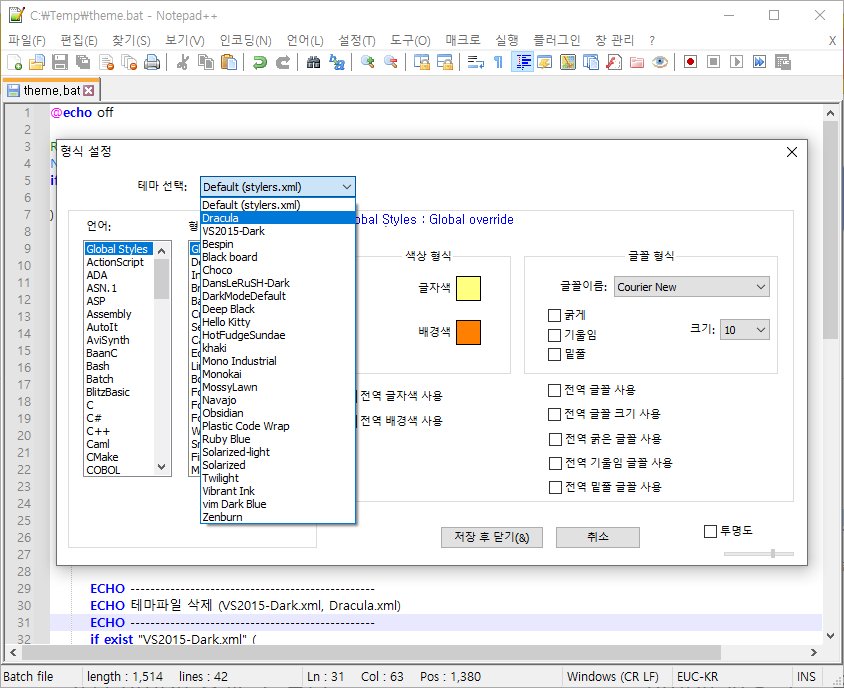Choose VS2015-Dark from the theme list
The height and width of the screenshot is (688, 844).
pyautogui.click(x=278, y=231)
